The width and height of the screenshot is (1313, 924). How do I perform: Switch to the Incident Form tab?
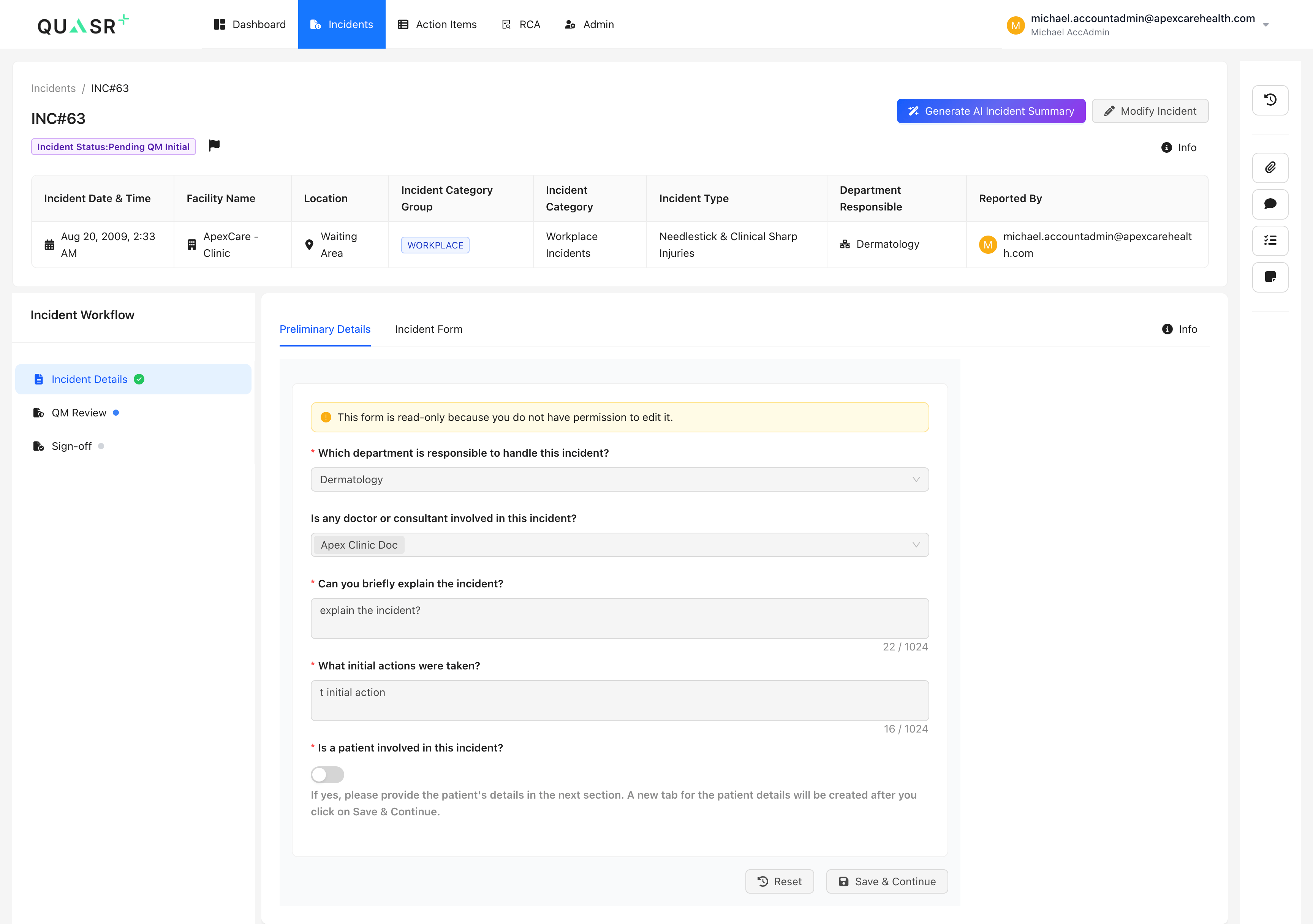(428, 329)
